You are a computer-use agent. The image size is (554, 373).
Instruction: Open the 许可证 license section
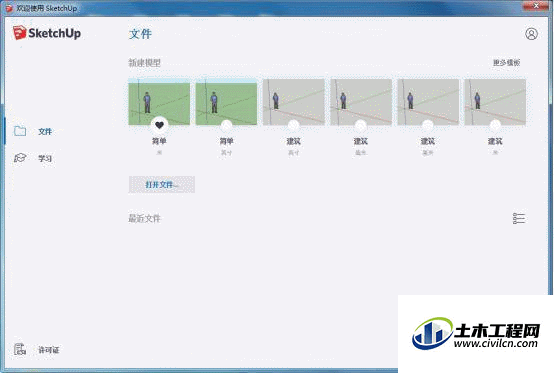(49, 350)
